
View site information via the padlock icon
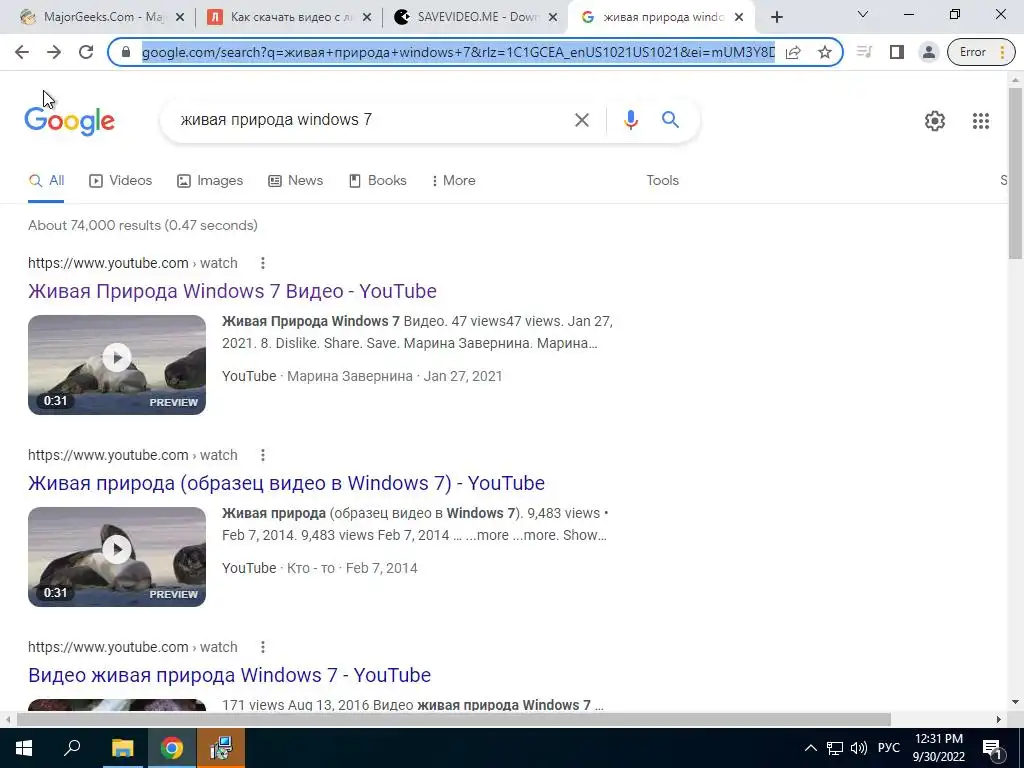click(126, 52)
